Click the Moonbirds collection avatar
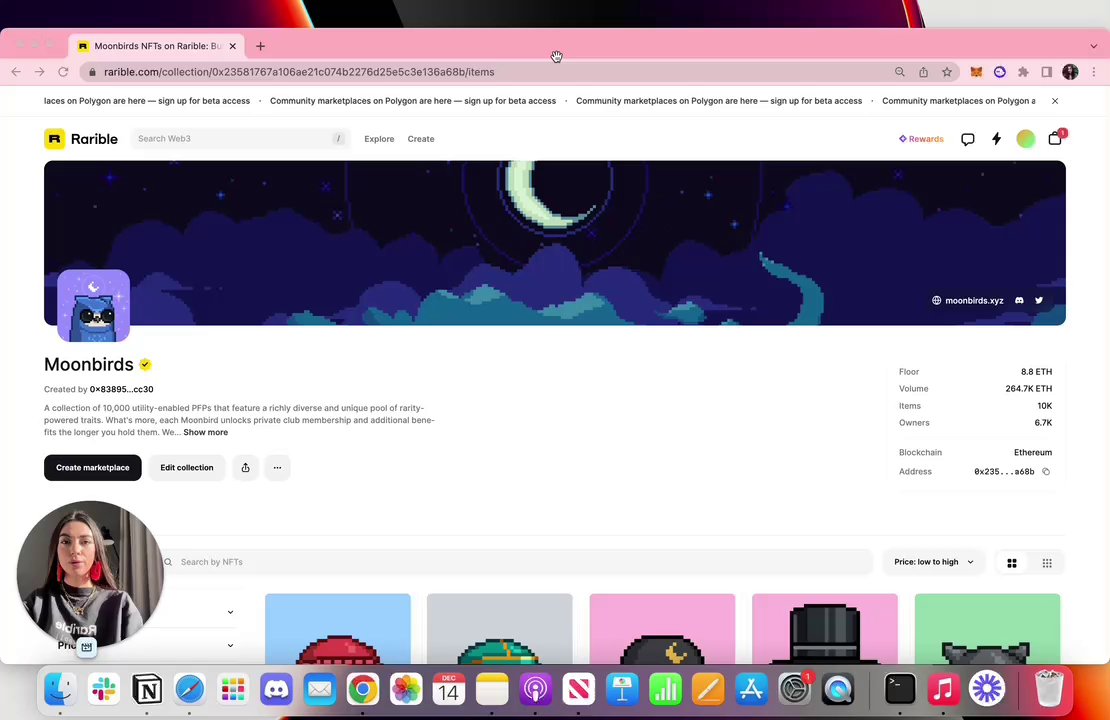Screen dimensions: 1110x720 click(x=93, y=305)
